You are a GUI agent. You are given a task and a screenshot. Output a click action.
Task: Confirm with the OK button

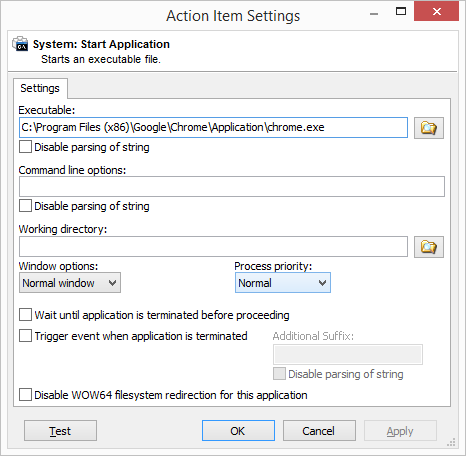pos(238,431)
